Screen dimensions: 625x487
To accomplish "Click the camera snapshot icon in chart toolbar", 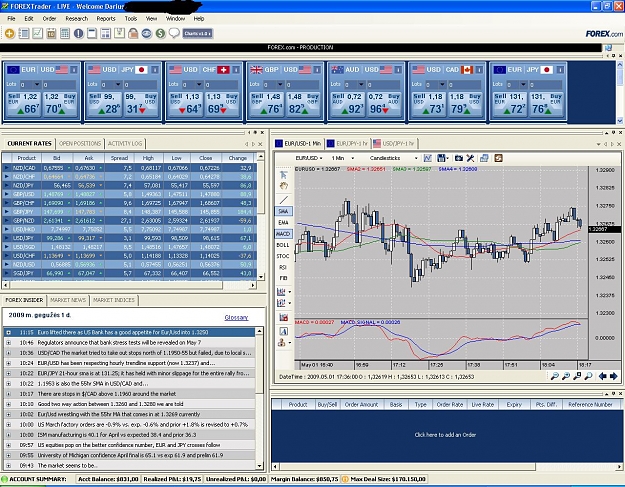I will [459, 158].
